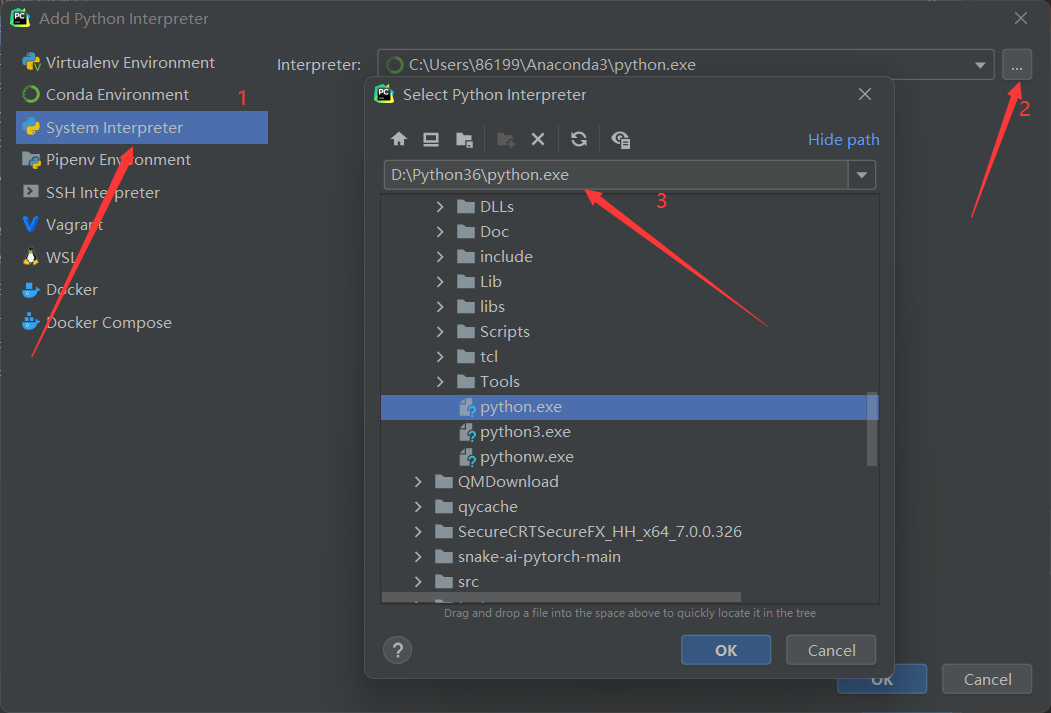The image size is (1051, 713).
Task: Expand the DLLs folder
Action: 440,207
